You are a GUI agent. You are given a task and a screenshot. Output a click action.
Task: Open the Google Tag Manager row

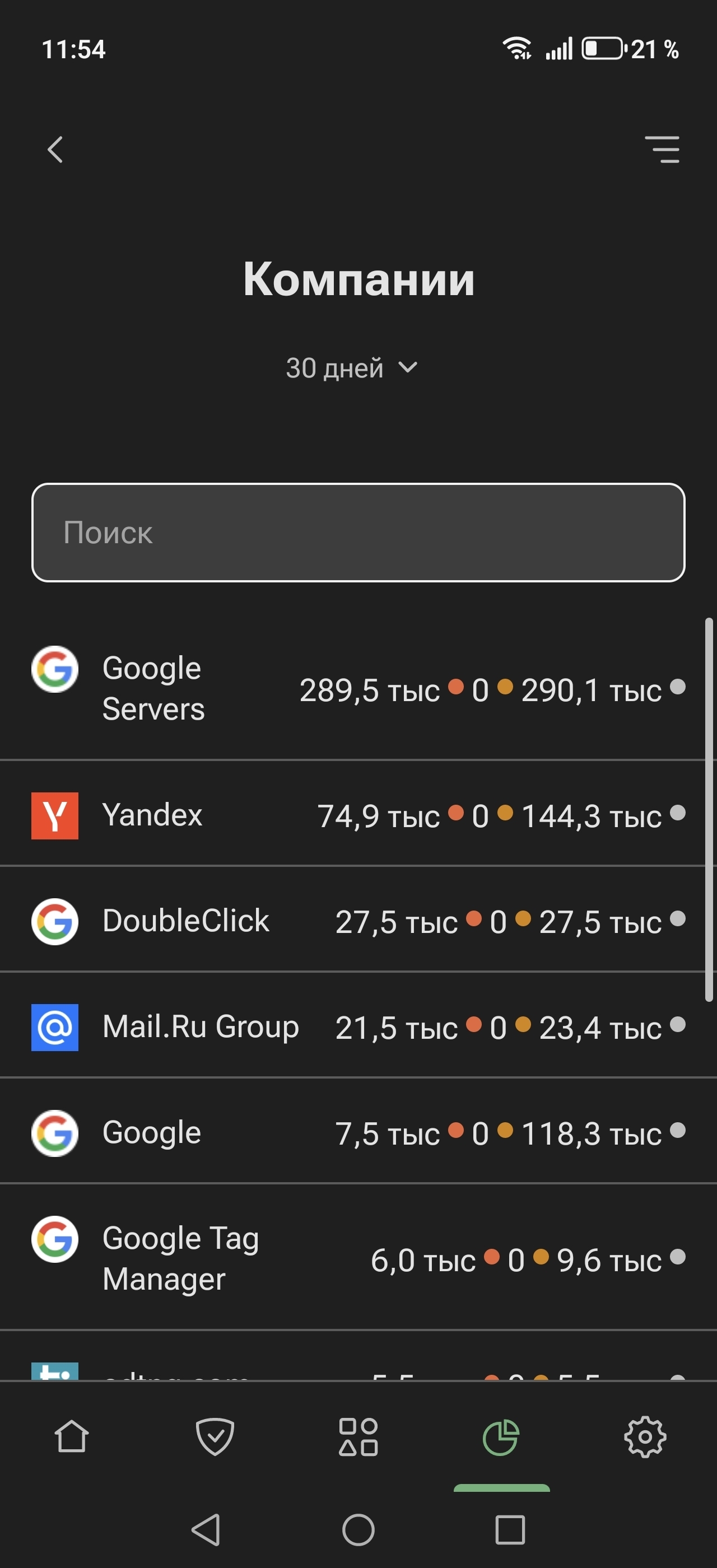[x=358, y=1259]
